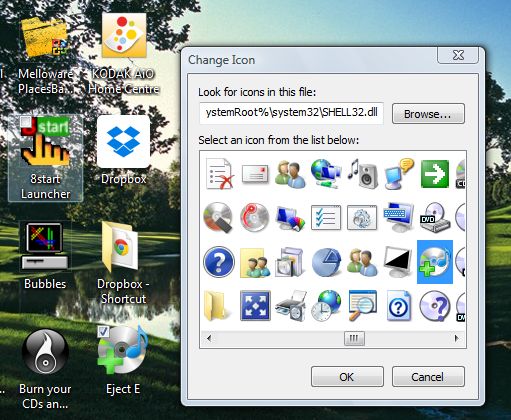Click the right arrow of icon list scrollbar
Screen dimensions: 511x420
click(456, 339)
